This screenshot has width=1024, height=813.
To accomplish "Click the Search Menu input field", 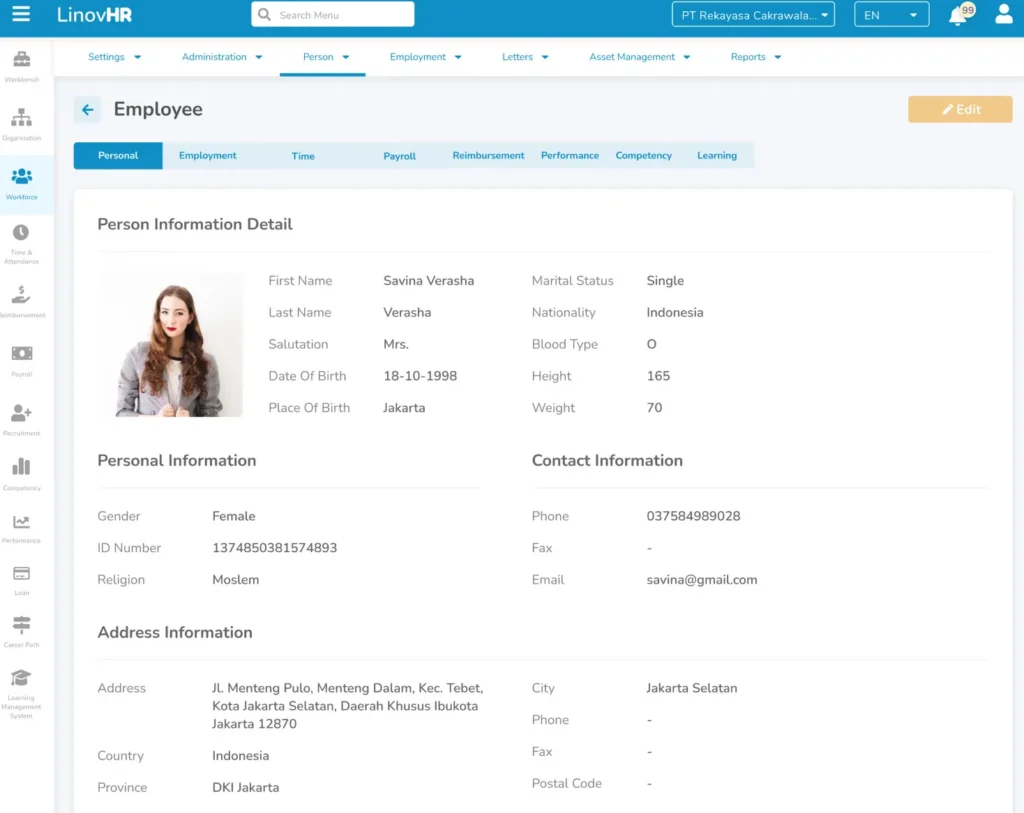I will tap(330, 15).
